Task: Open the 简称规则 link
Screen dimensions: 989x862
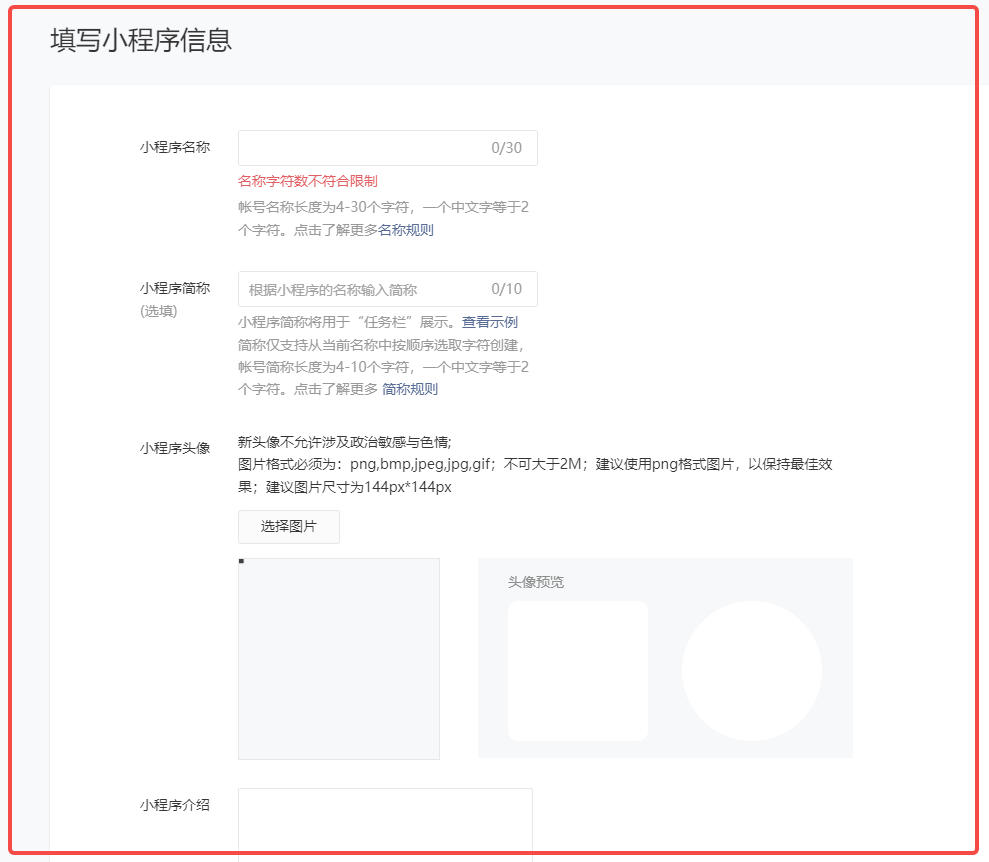Action: pyautogui.click(x=410, y=389)
